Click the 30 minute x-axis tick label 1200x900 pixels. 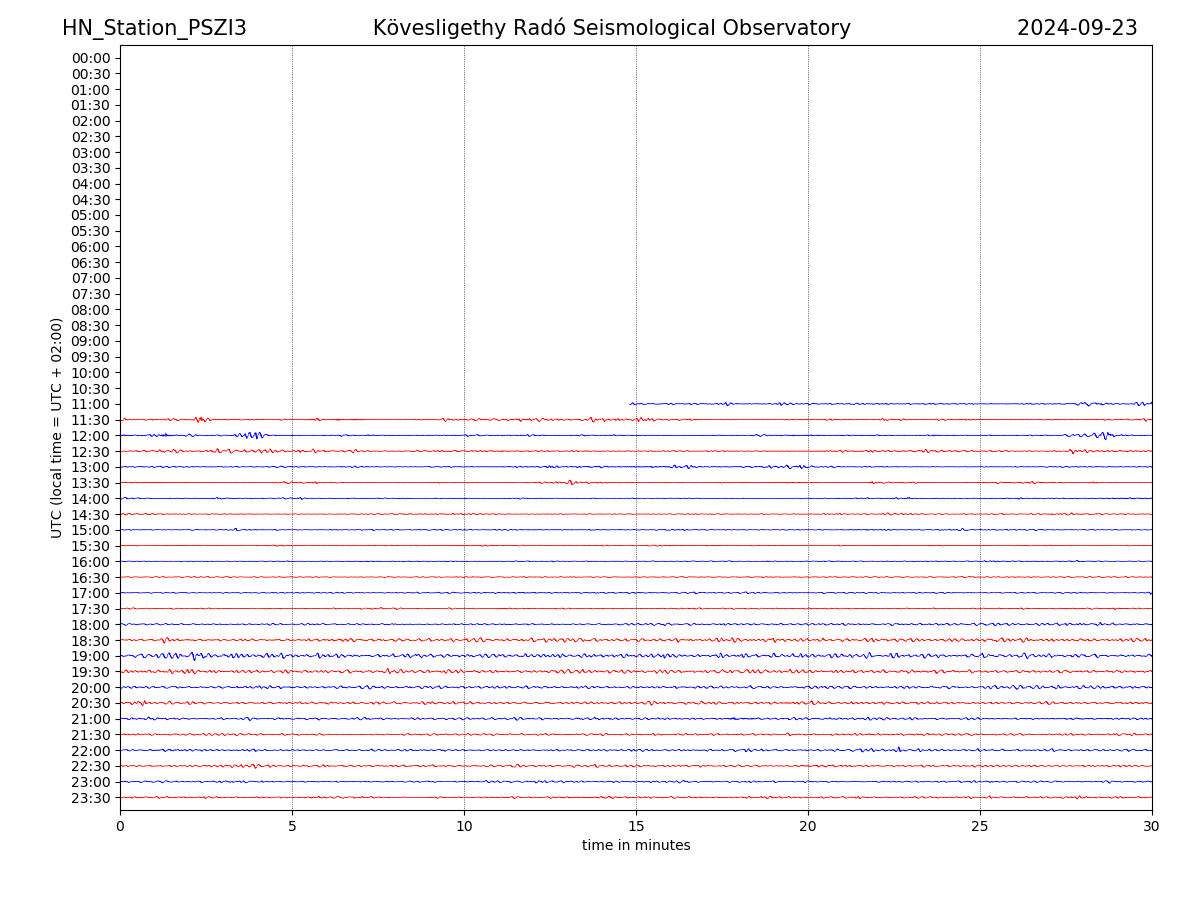point(1152,827)
